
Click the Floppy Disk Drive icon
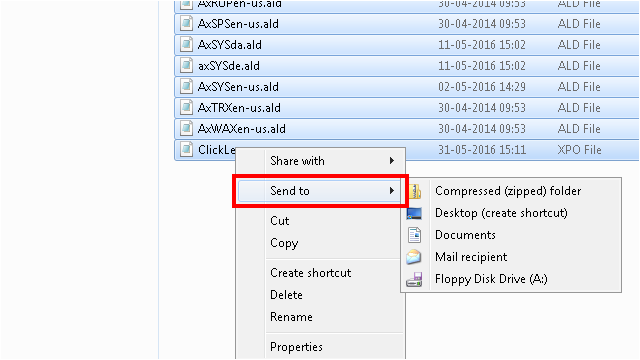pyautogui.click(x=414, y=280)
